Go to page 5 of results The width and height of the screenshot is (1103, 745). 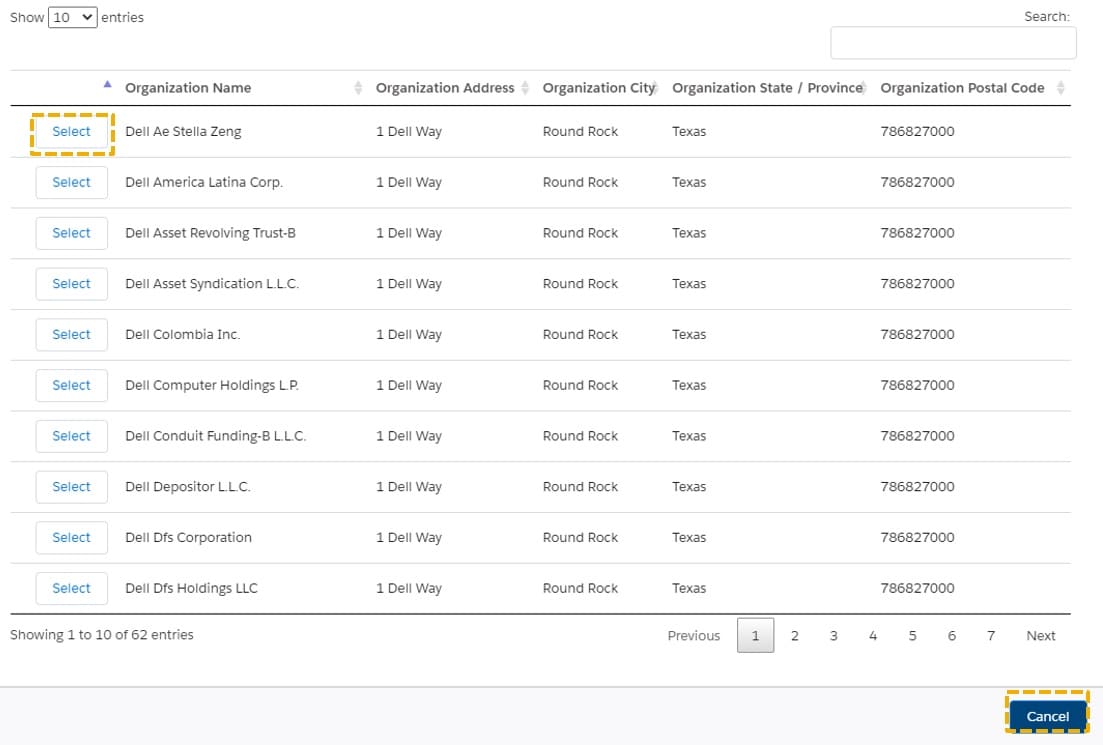pyautogui.click(x=912, y=635)
